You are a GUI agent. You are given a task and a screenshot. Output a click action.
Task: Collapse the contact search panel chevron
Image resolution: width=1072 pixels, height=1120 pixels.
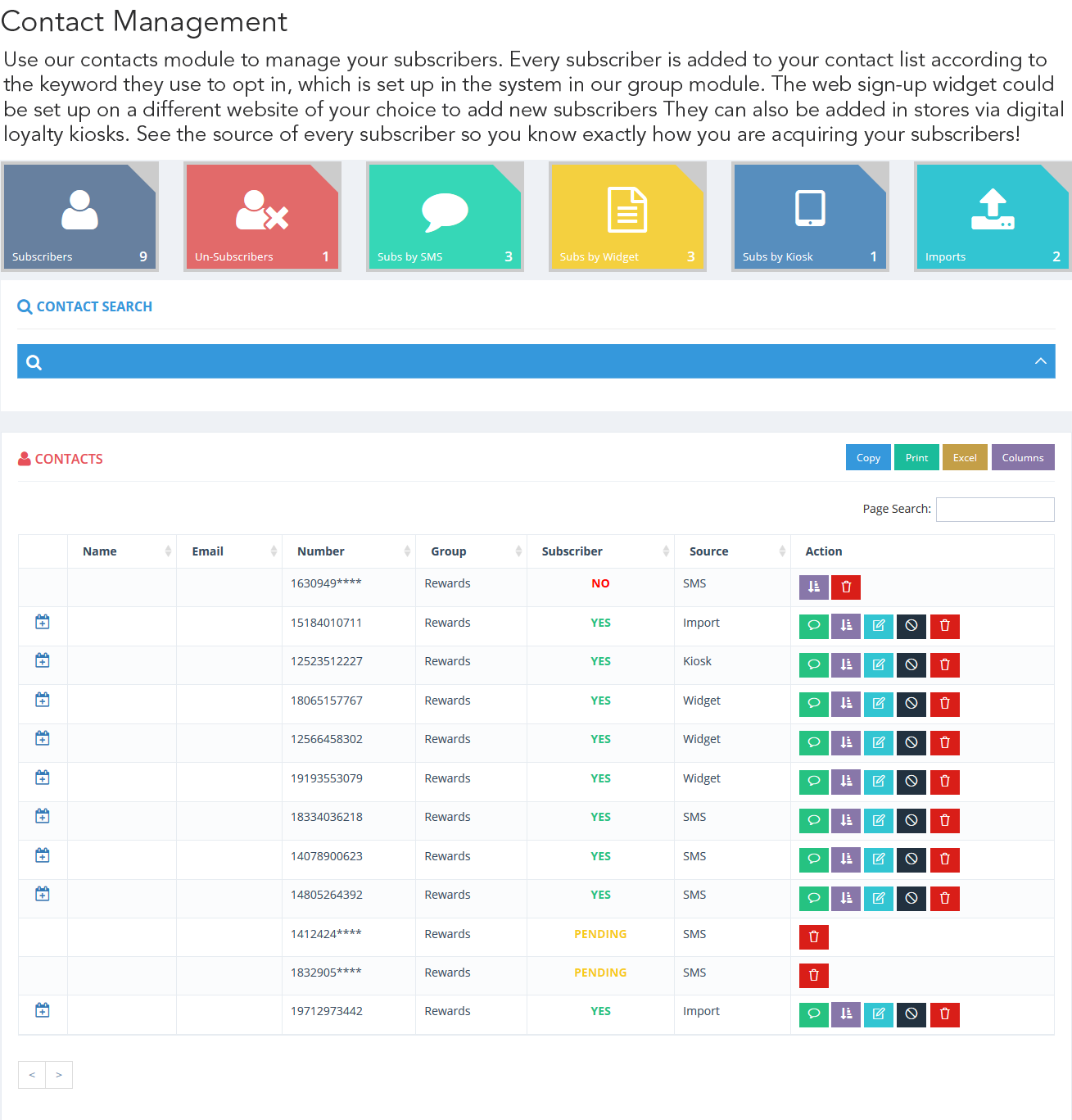[1040, 361]
